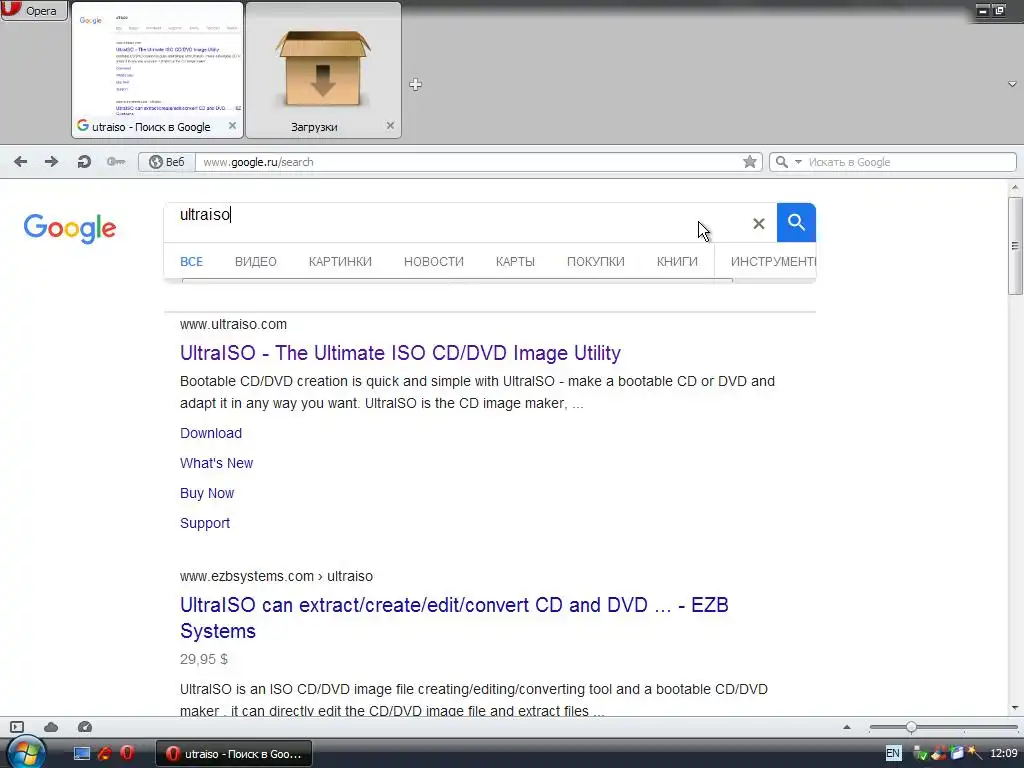Viewport: 1024px width, 768px height.
Task: Go back to previous page
Action: pyautogui.click(x=20, y=161)
